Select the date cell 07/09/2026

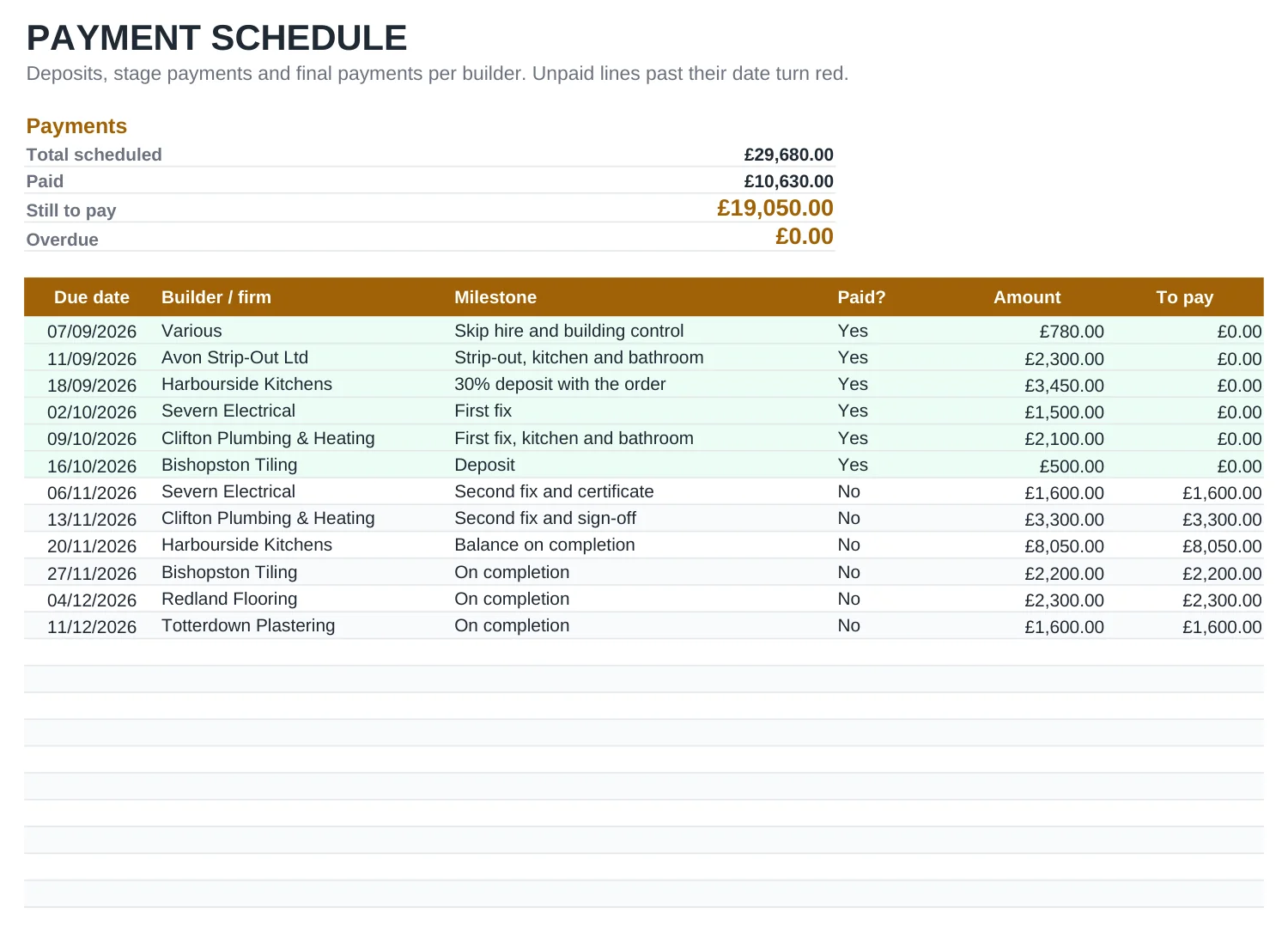(92, 332)
